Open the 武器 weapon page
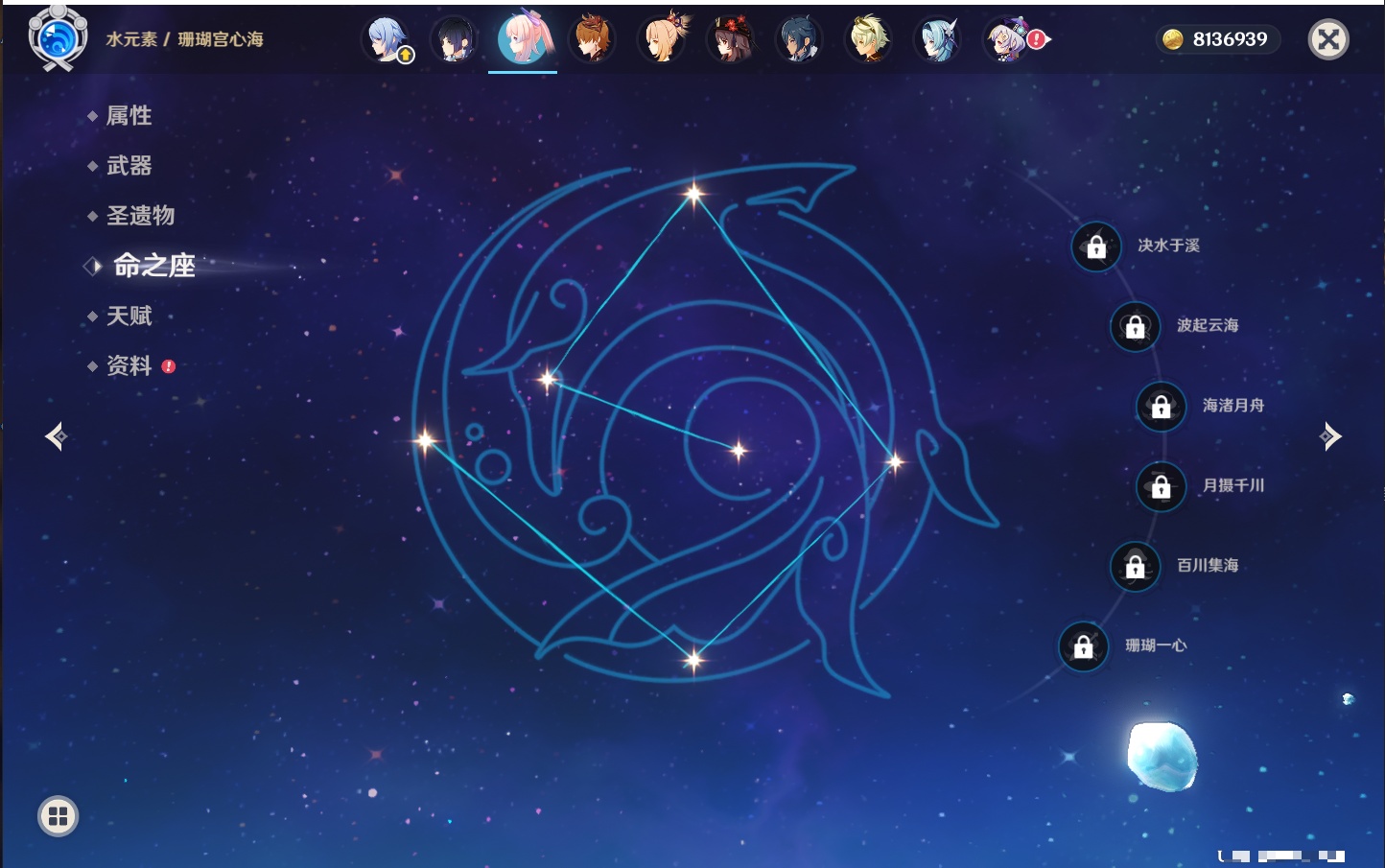 coord(129,166)
